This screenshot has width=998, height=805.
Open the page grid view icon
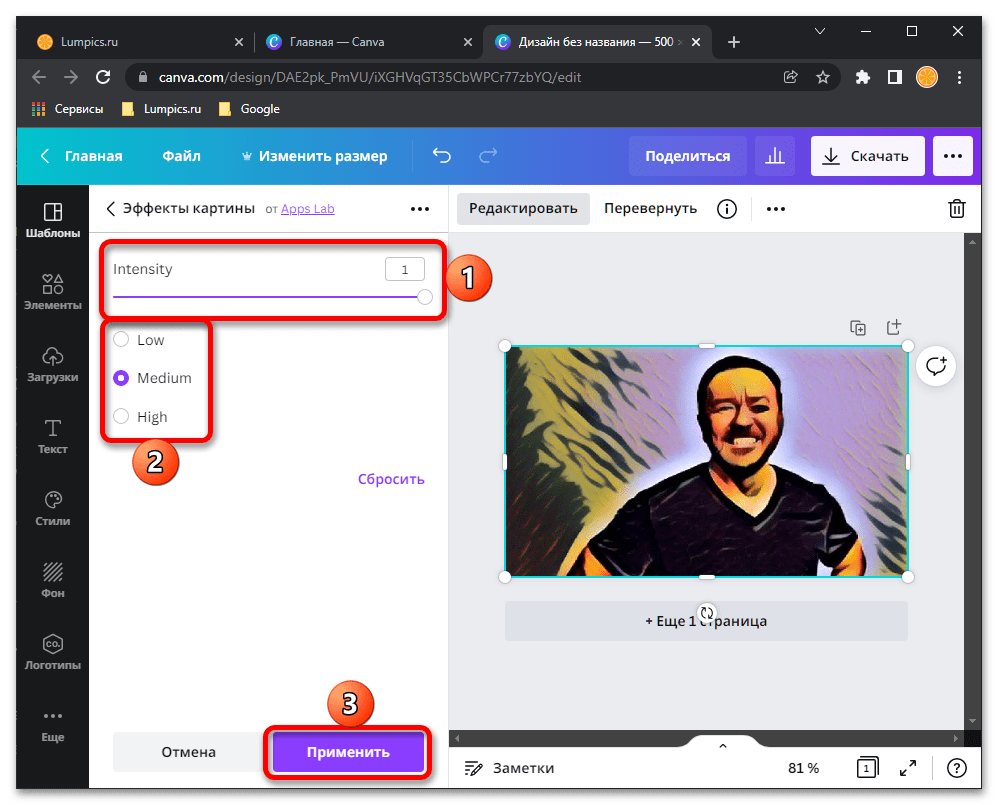(867, 768)
